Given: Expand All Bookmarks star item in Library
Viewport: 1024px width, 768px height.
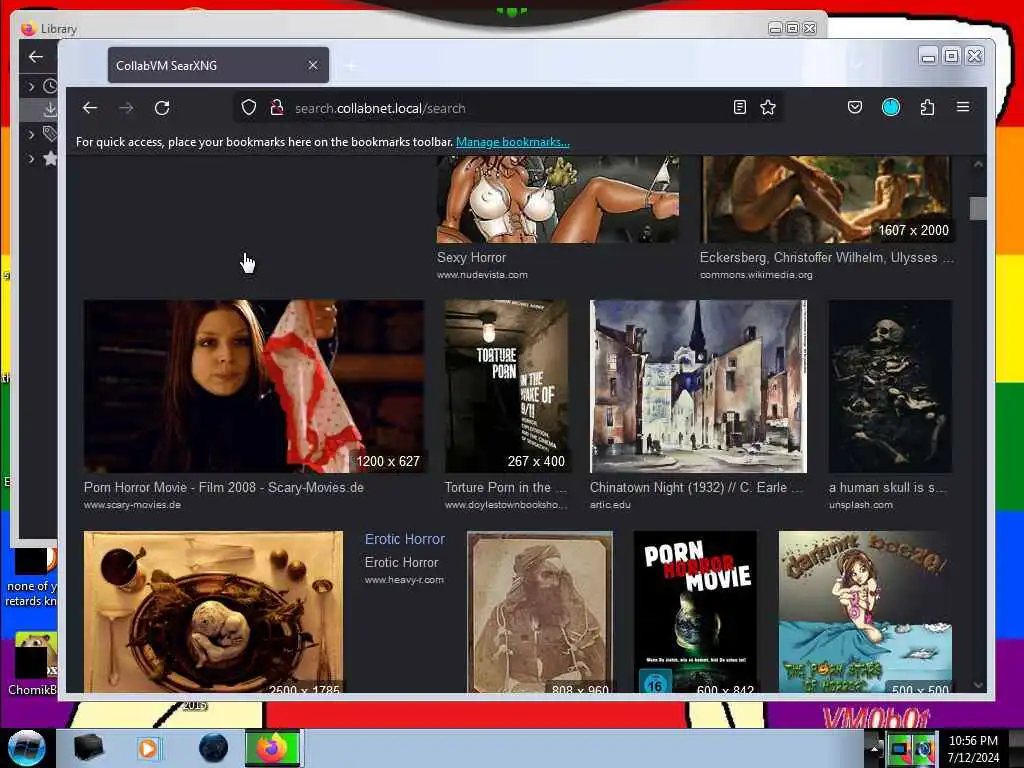Looking at the screenshot, I should click(x=31, y=159).
